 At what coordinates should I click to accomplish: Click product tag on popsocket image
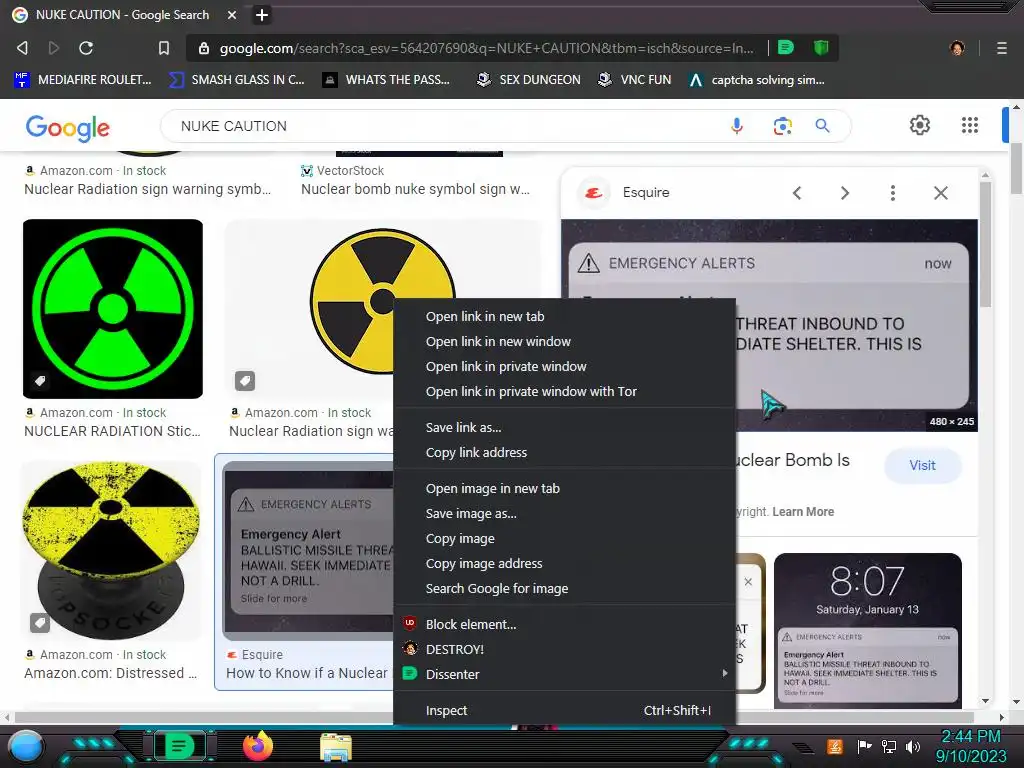pos(40,623)
